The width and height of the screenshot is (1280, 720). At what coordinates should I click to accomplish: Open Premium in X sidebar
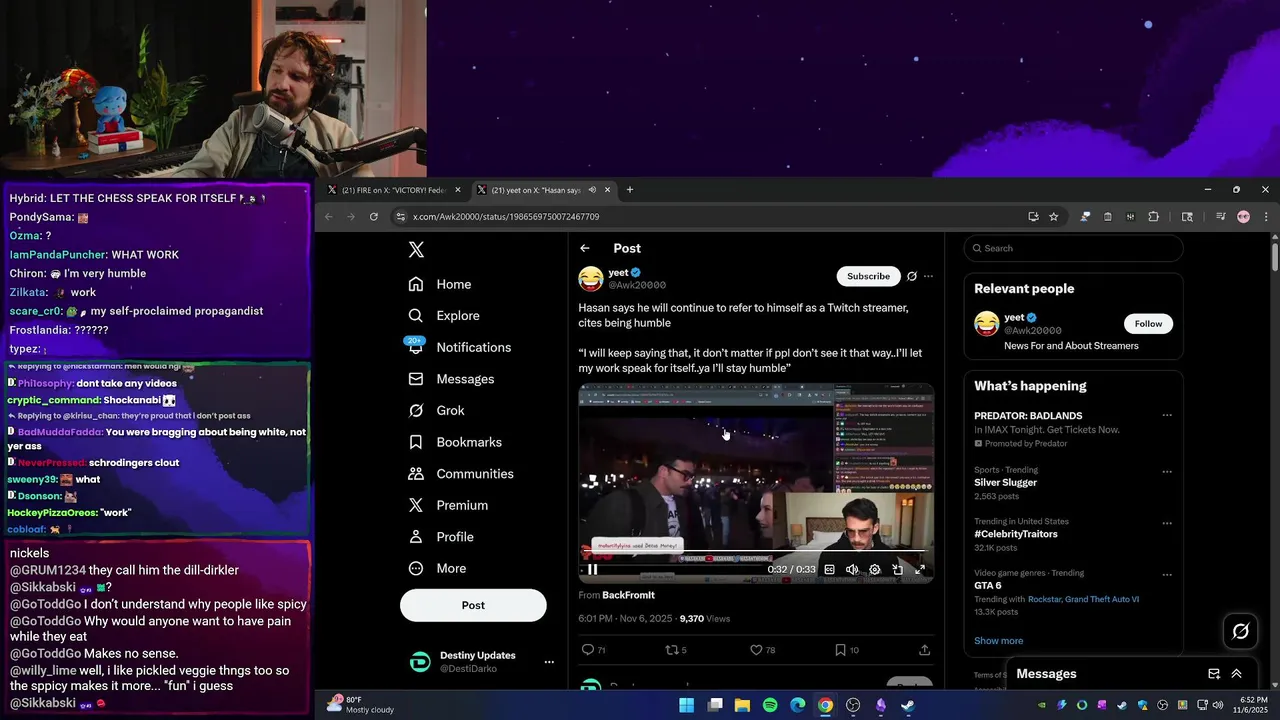point(449,505)
